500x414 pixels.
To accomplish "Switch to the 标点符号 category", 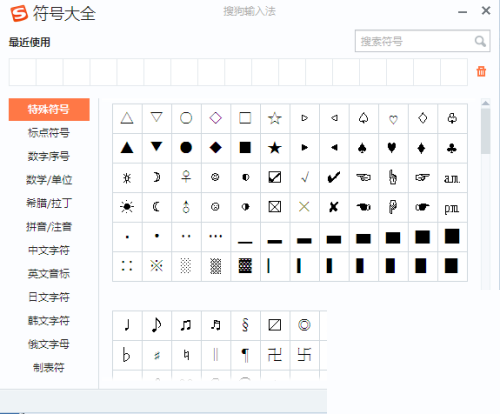I will click(x=49, y=133).
